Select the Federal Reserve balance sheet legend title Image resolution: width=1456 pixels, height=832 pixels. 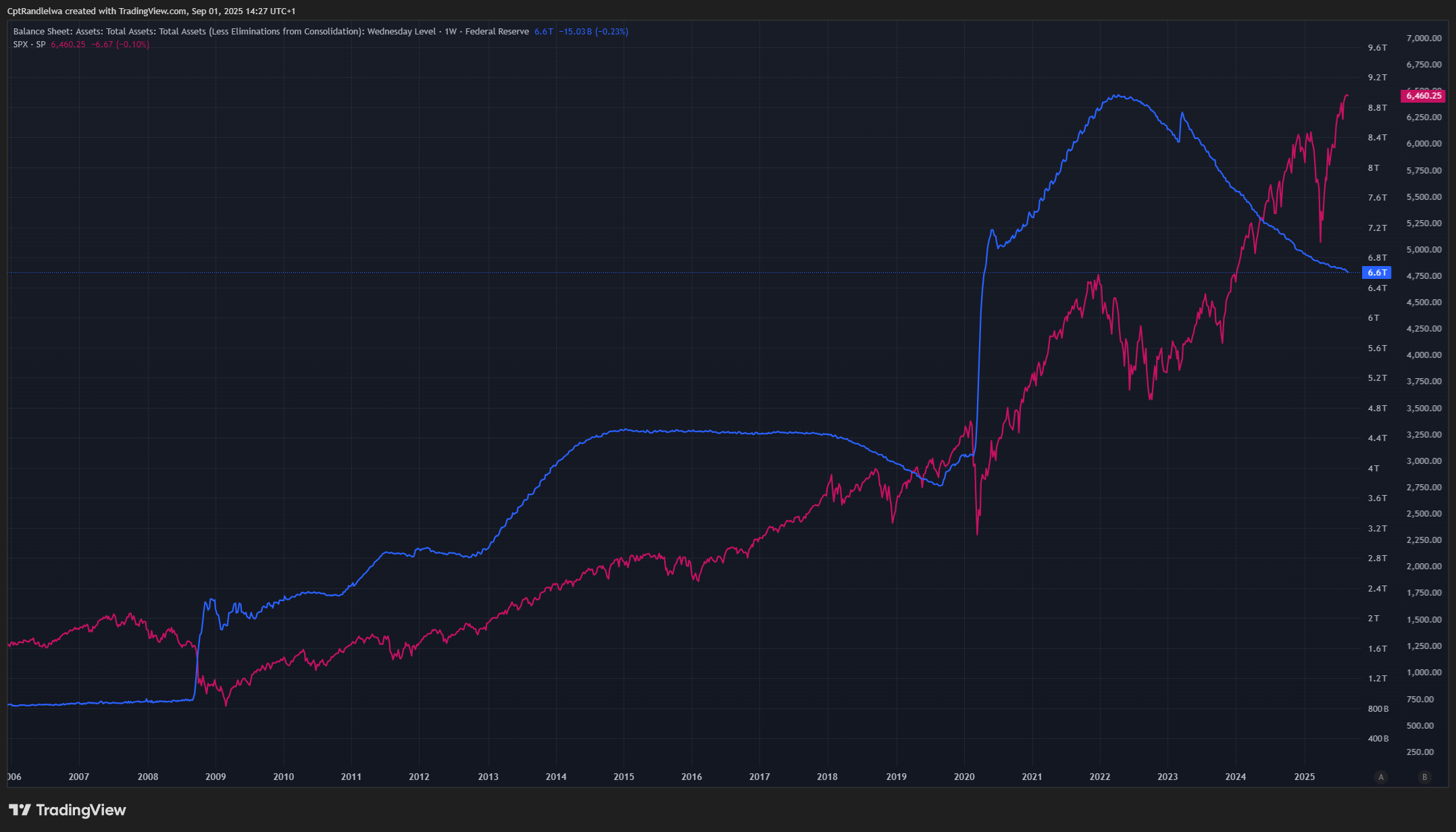(x=270, y=32)
